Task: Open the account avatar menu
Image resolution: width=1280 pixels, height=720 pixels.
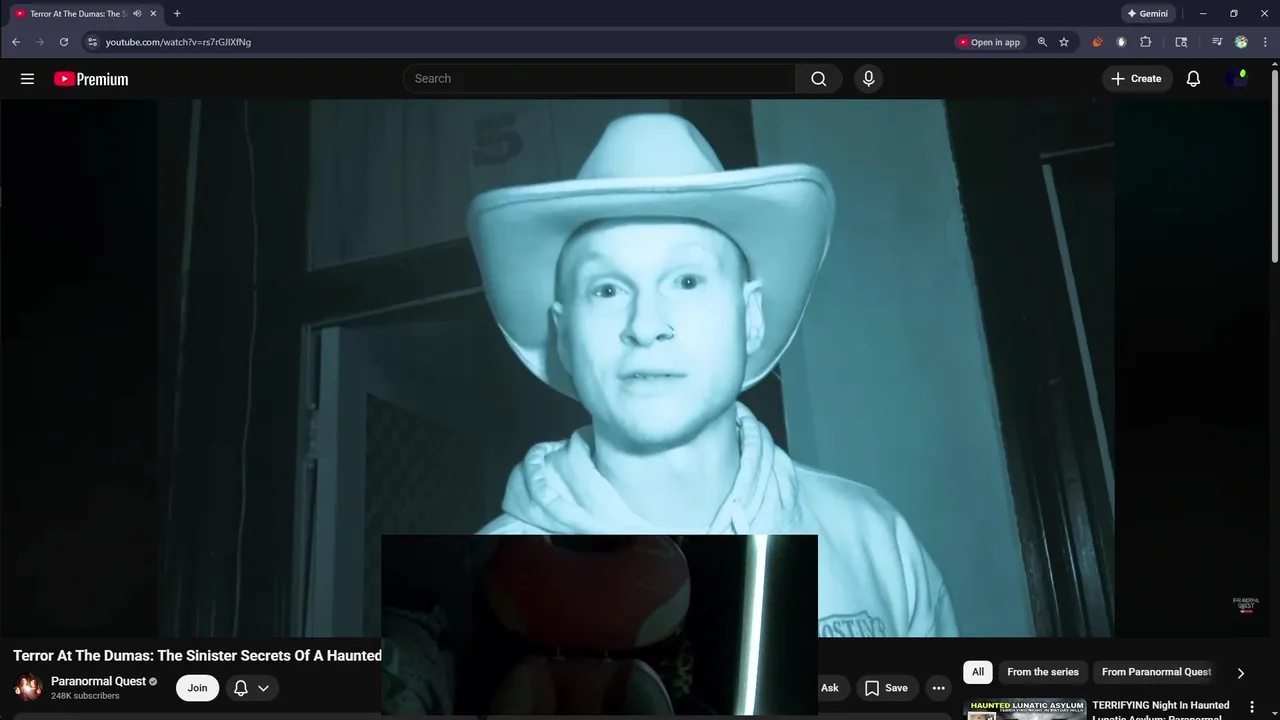Action: pyautogui.click(x=1237, y=79)
